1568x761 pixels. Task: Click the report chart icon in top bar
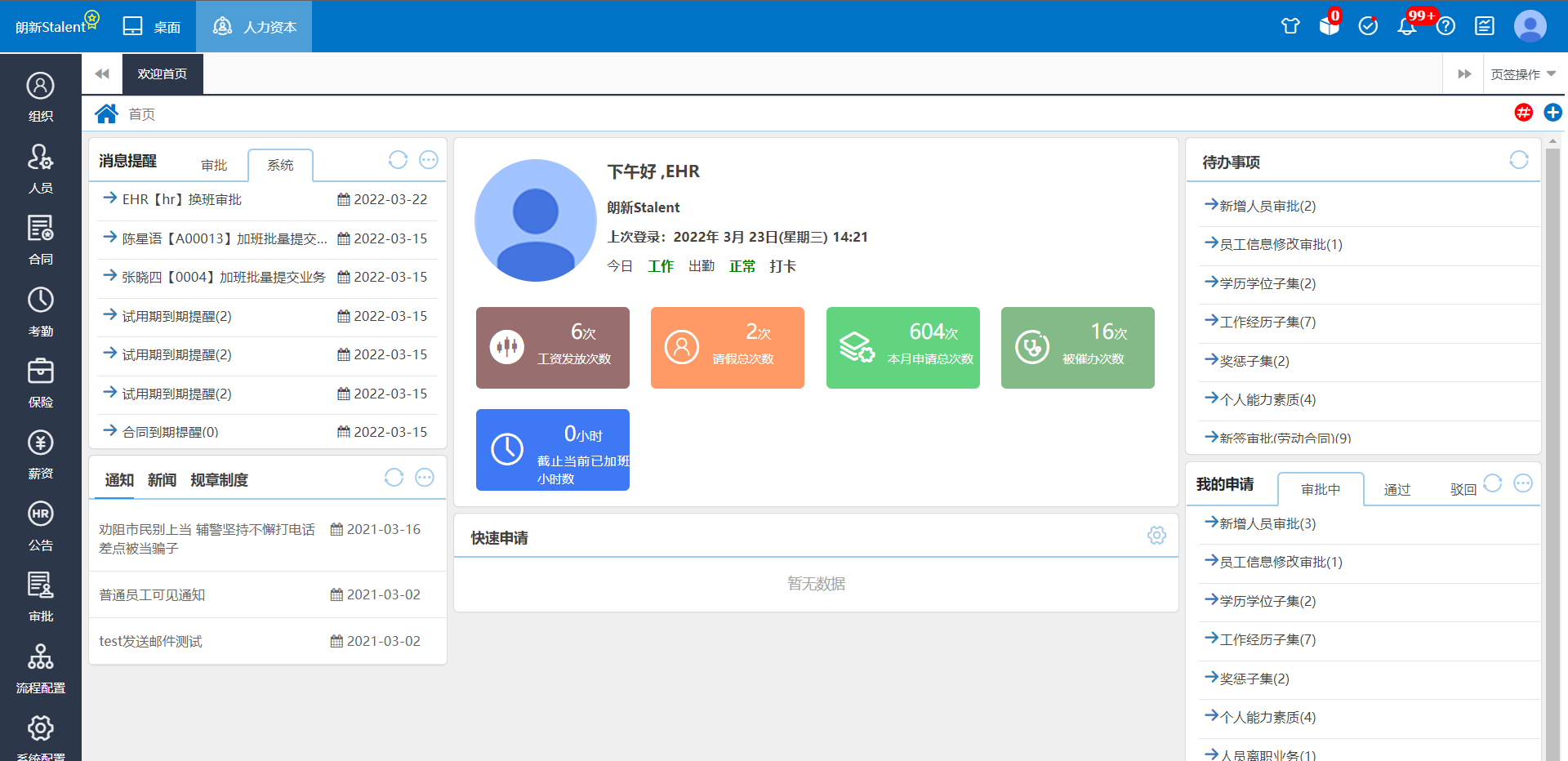point(1485,26)
